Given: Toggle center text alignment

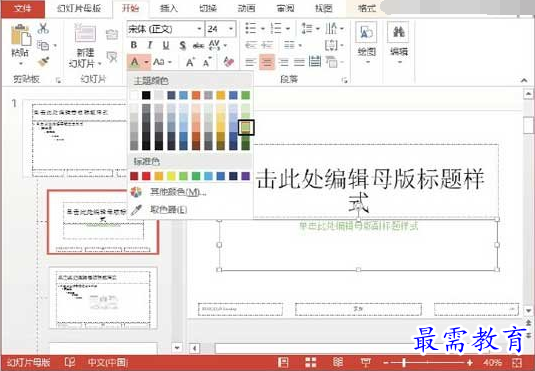Looking at the screenshot, I should tap(267, 62).
